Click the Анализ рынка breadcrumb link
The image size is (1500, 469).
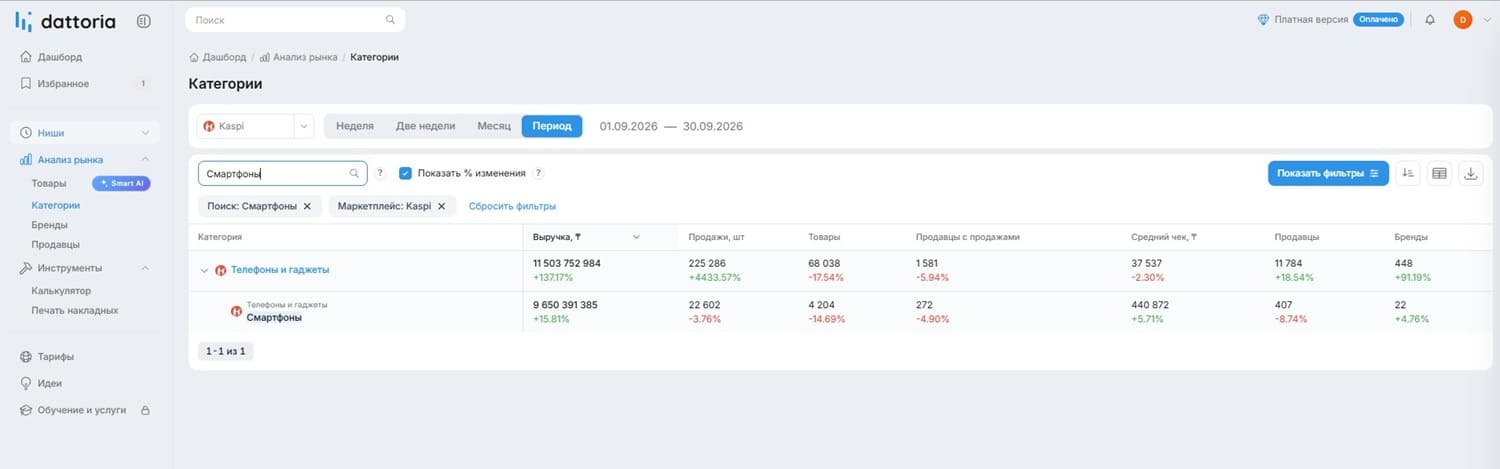305,57
